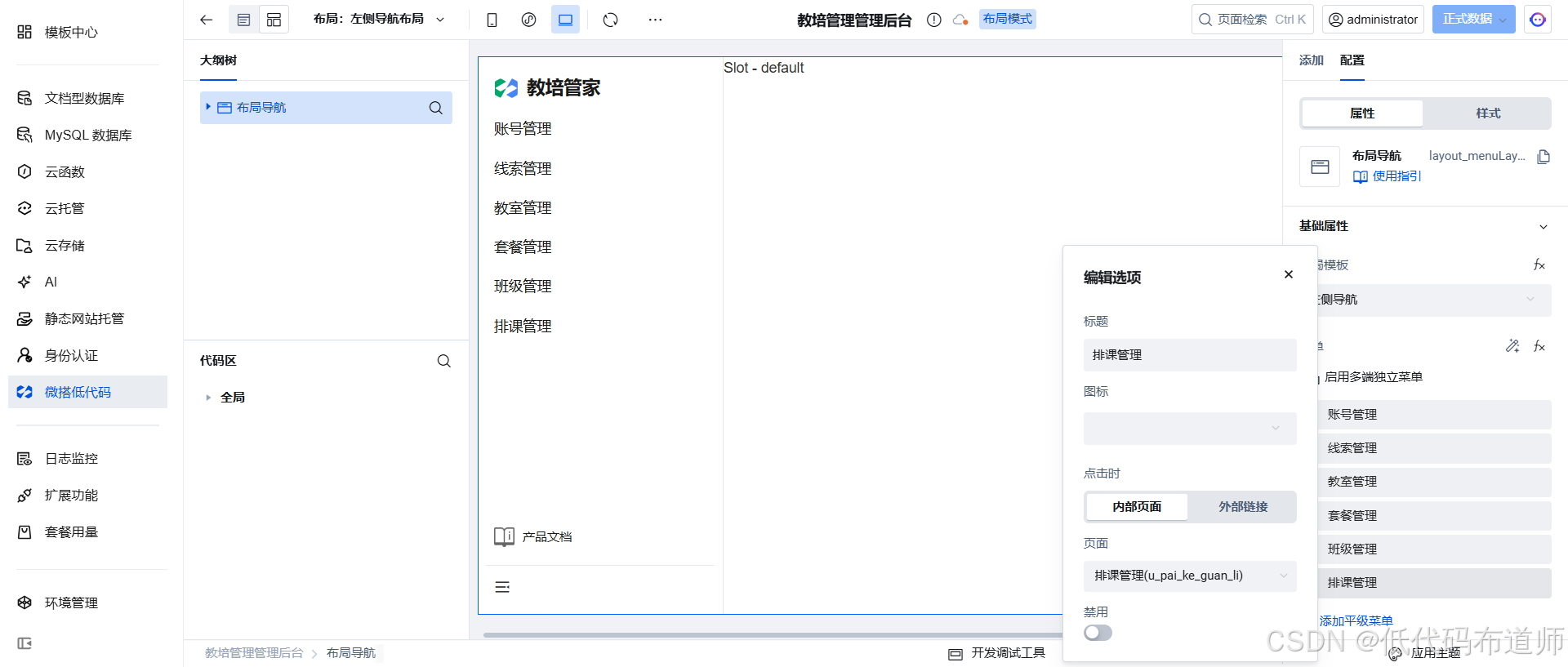Click the 标题 input field with 排课管理

click(x=1189, y=355)
